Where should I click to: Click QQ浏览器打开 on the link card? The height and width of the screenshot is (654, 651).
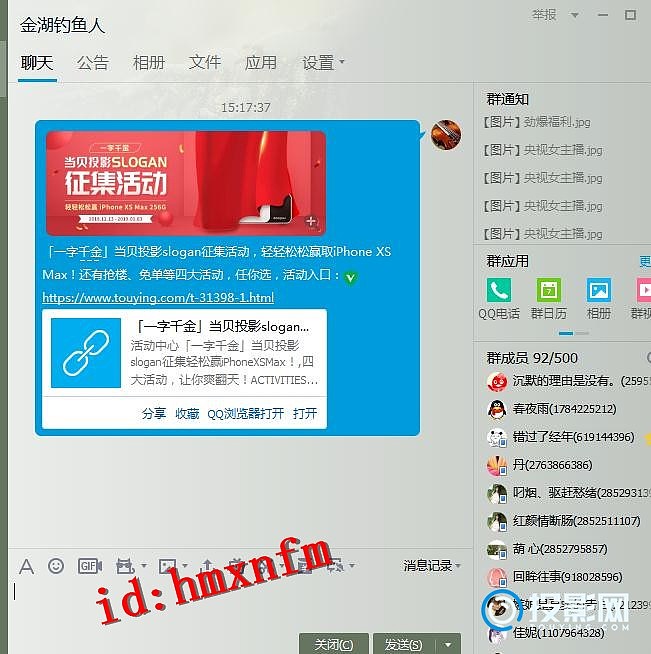[246, 414]
